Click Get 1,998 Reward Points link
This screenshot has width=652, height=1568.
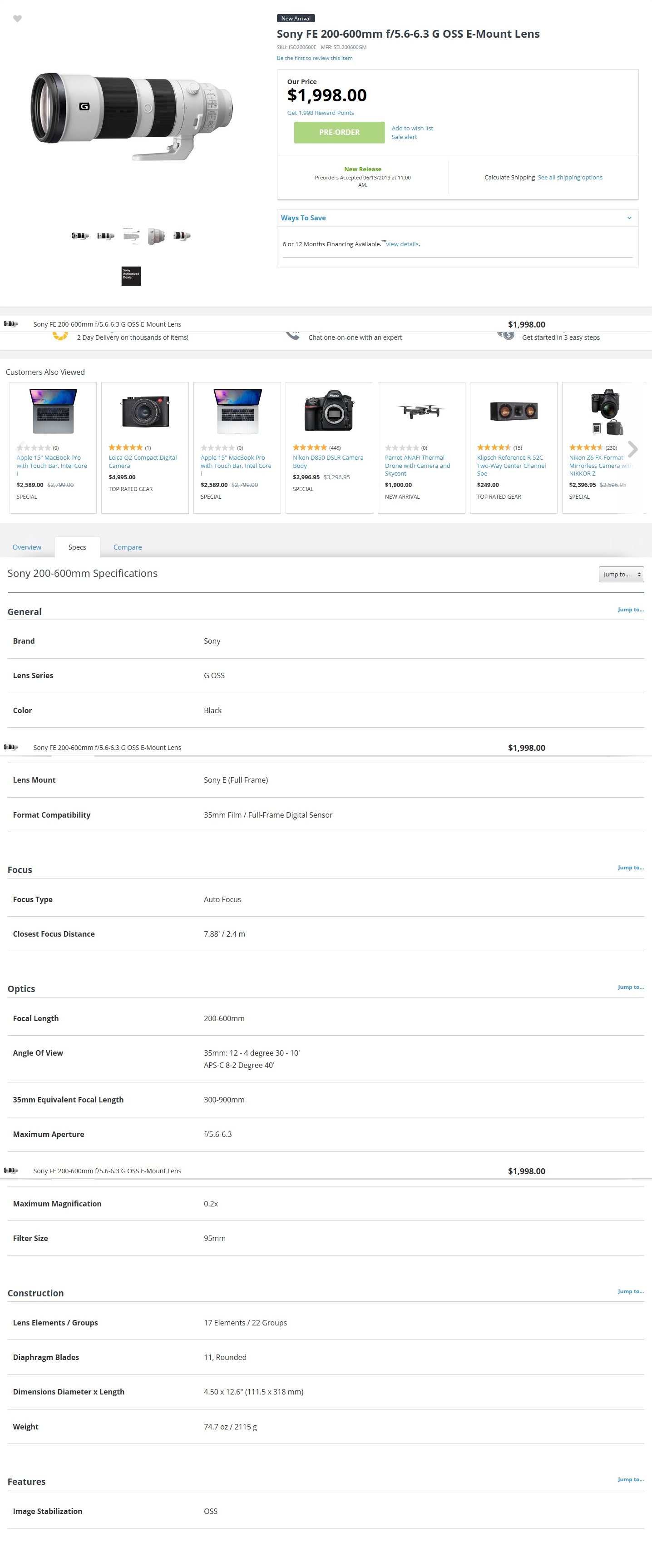(321, 113)
